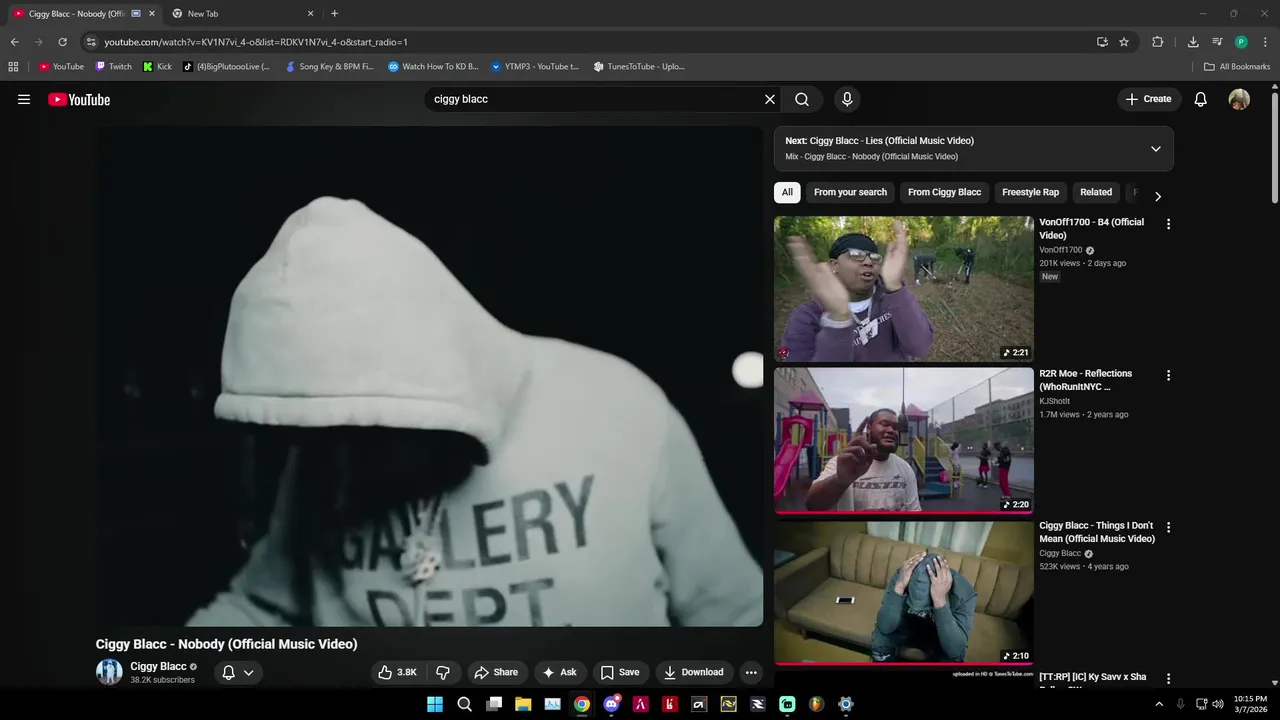Open the three-dot menu beside Download

click(x=751, y=672)
